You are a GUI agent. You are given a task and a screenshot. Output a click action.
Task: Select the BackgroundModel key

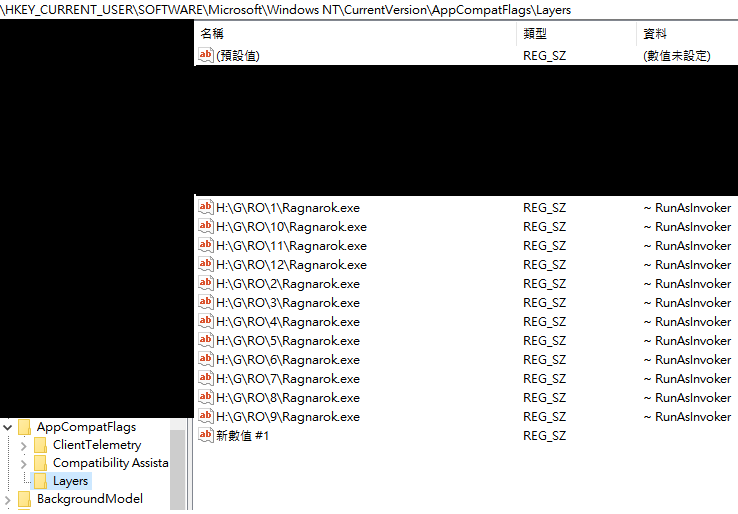point(90,498)
